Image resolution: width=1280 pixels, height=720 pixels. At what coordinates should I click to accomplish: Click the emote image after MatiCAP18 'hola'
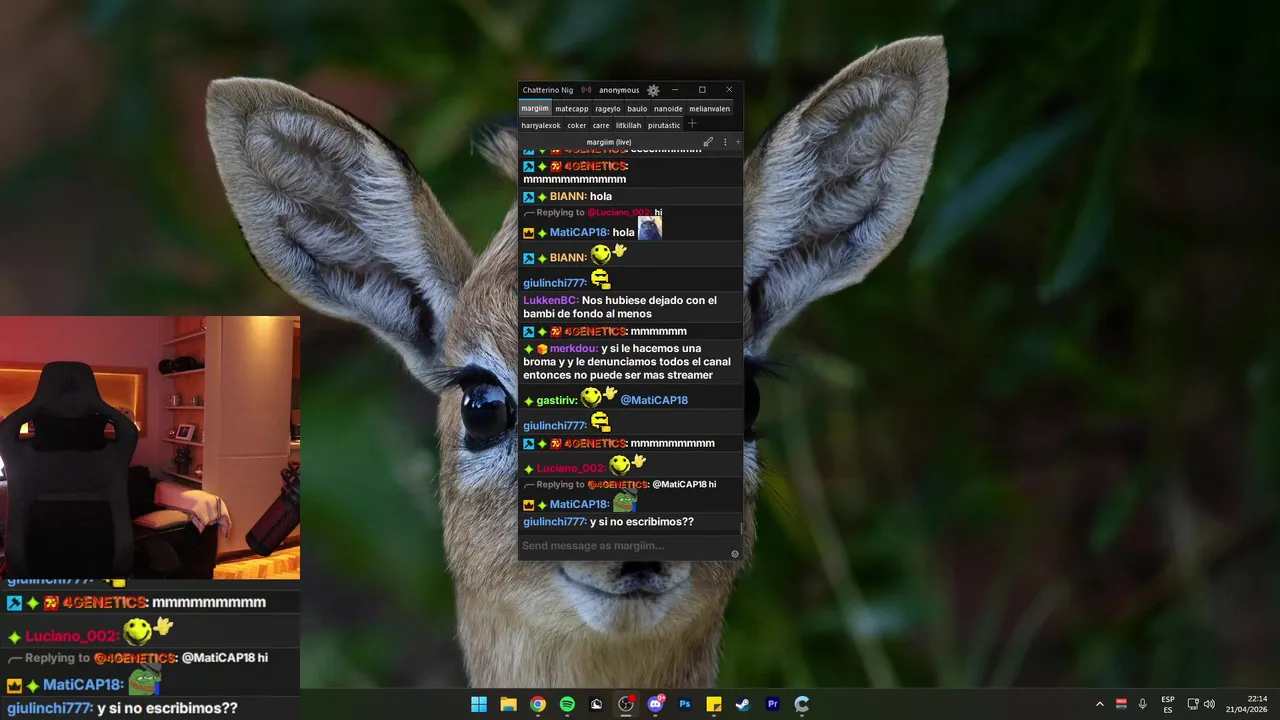(650, 229)
